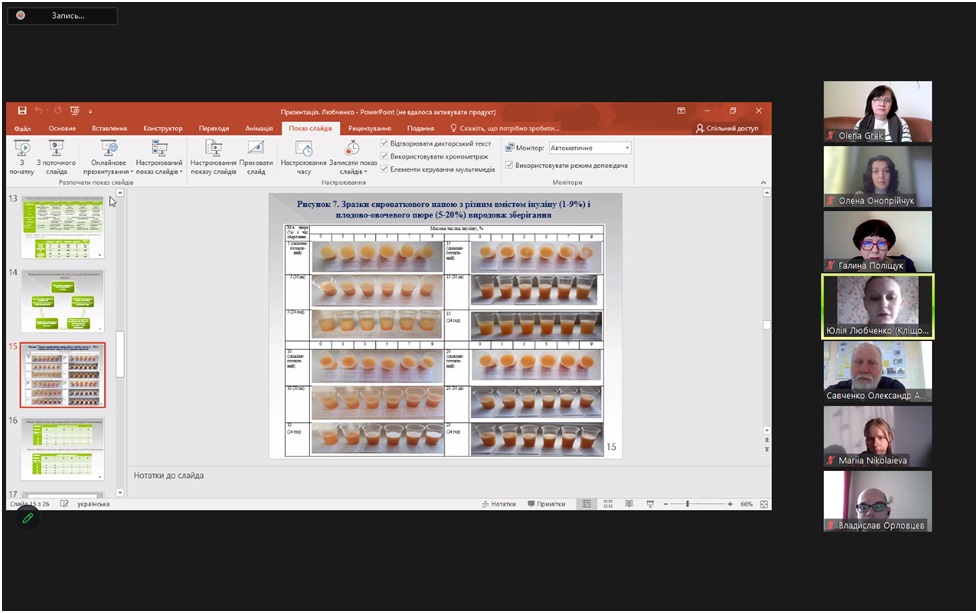Open 'Записати показ слайдів' dropdown

click(352, 157)
